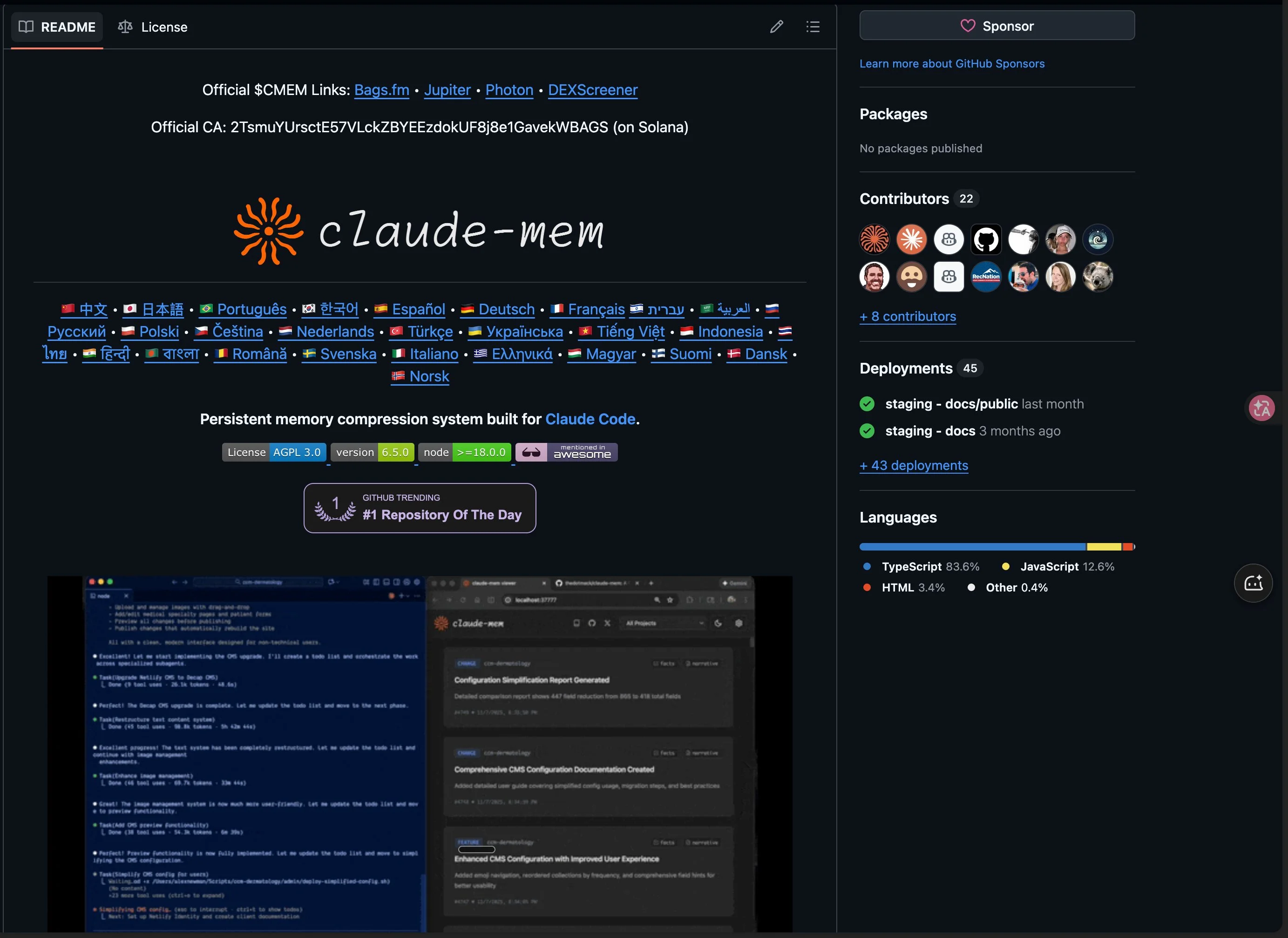
Task: Open the Bags.fm link
Action: pos(381,90)
